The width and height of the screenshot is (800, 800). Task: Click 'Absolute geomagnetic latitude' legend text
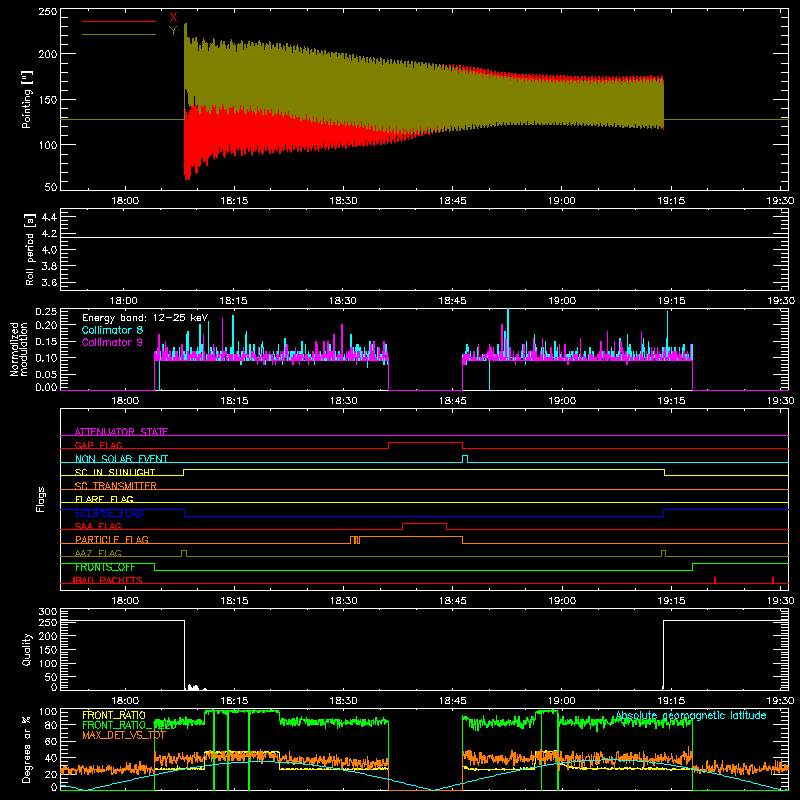click(691, 715)
